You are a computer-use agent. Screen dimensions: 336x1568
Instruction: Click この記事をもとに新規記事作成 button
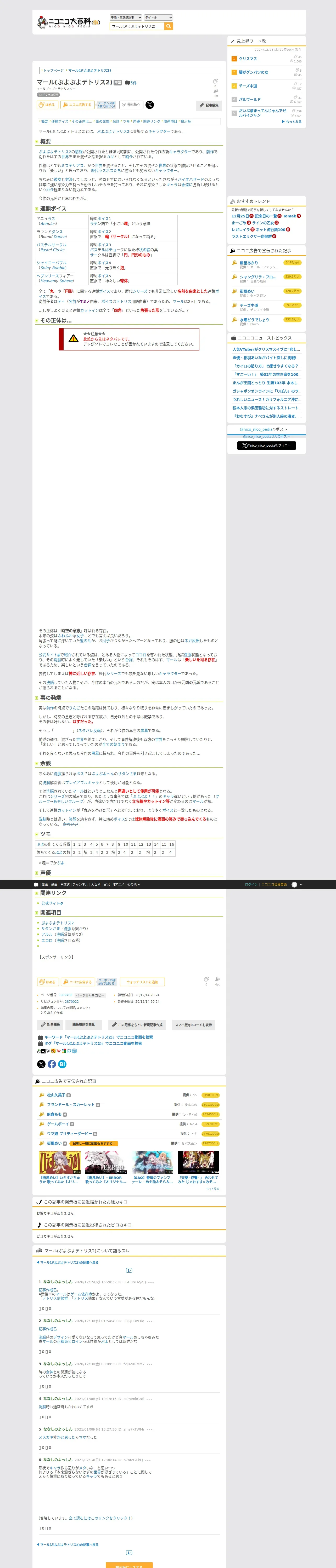pyautogui.click(x=137, y=1024)
